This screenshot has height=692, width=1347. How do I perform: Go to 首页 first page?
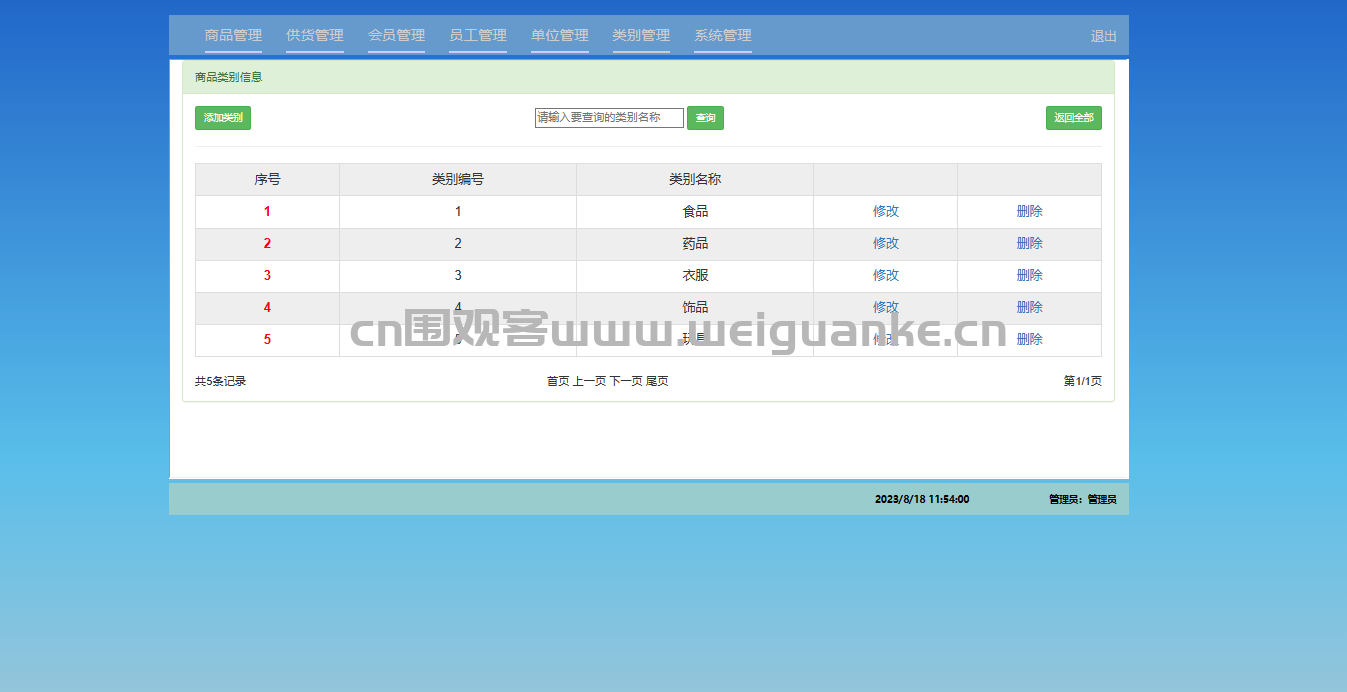tap(558, 381)
